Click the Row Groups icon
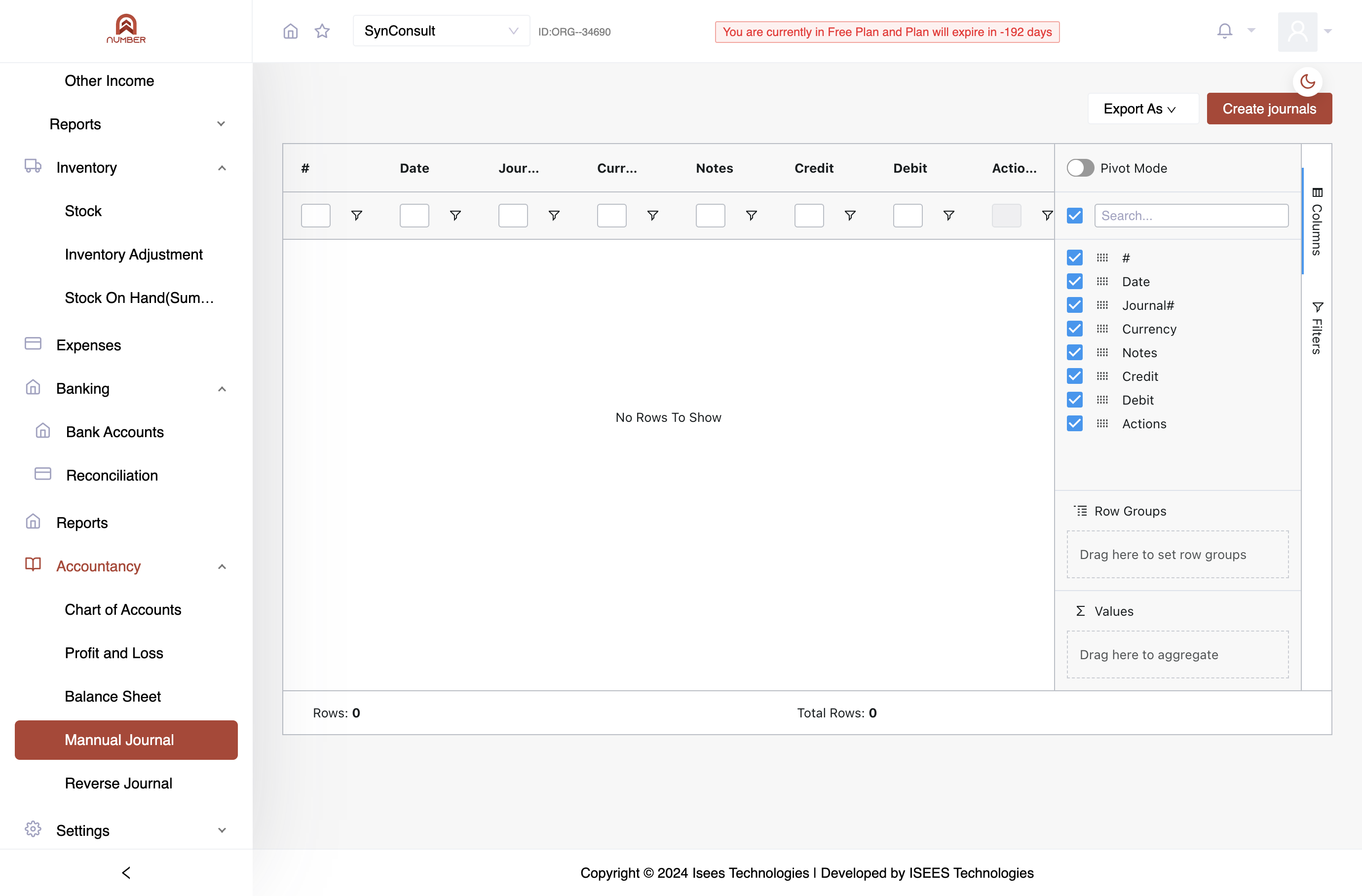The height and width of the screenshot is (896, 1362). tap(1080, 511)
